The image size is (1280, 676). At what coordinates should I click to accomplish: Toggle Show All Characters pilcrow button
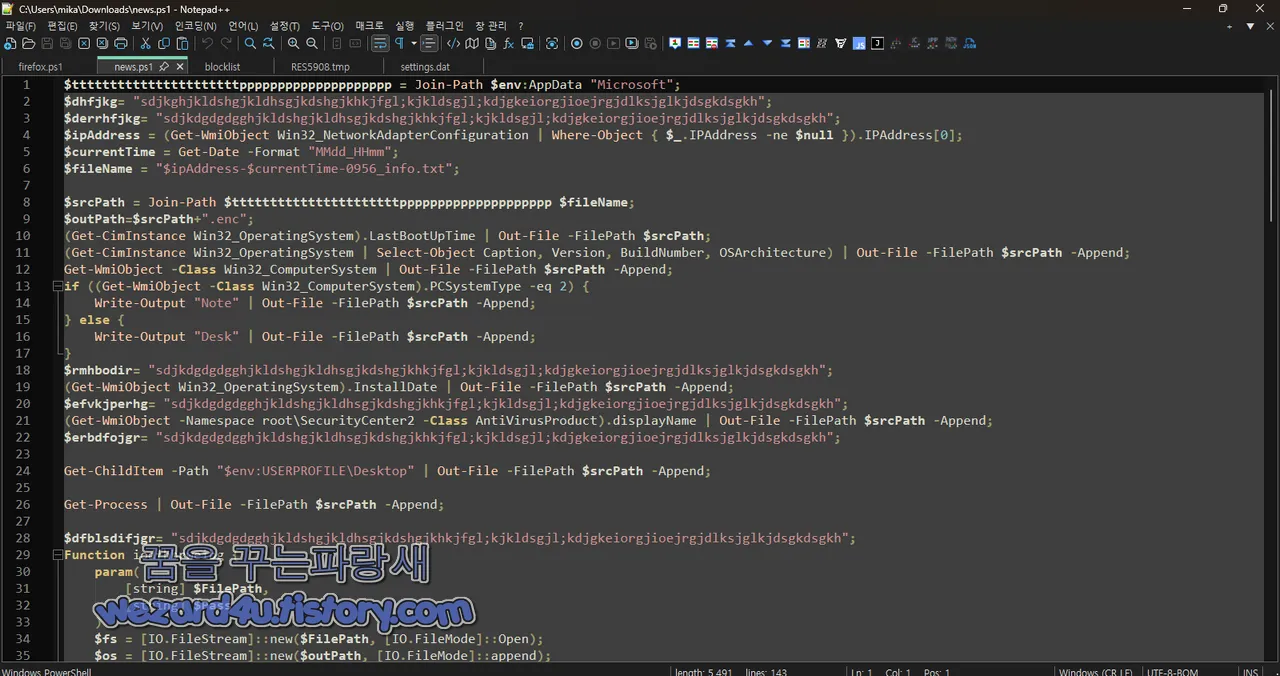[x=399, y=44]
